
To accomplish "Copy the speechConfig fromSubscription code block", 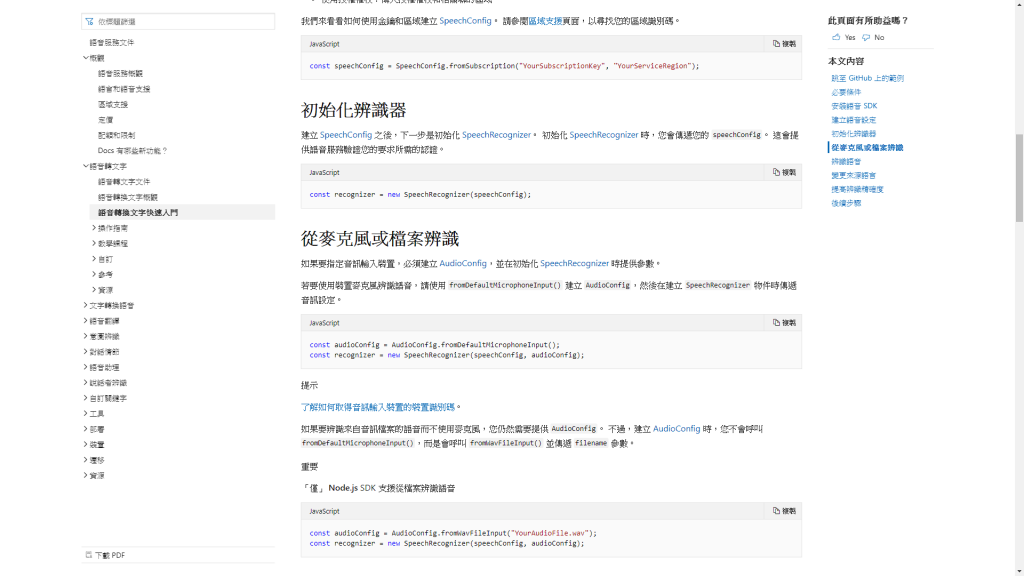I will coord(784,44).
